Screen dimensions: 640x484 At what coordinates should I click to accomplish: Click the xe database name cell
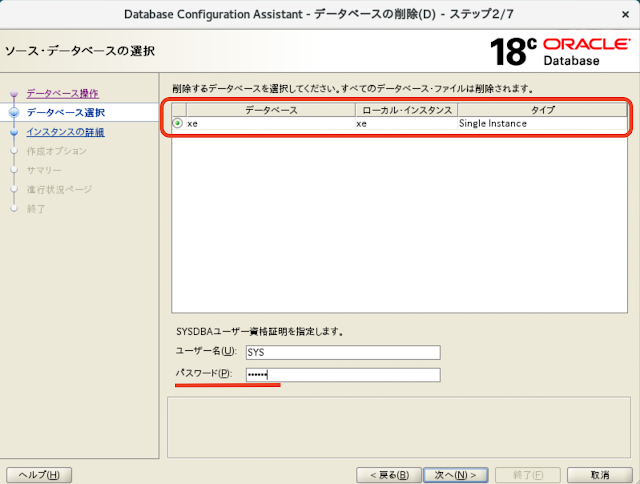[271, 123]
